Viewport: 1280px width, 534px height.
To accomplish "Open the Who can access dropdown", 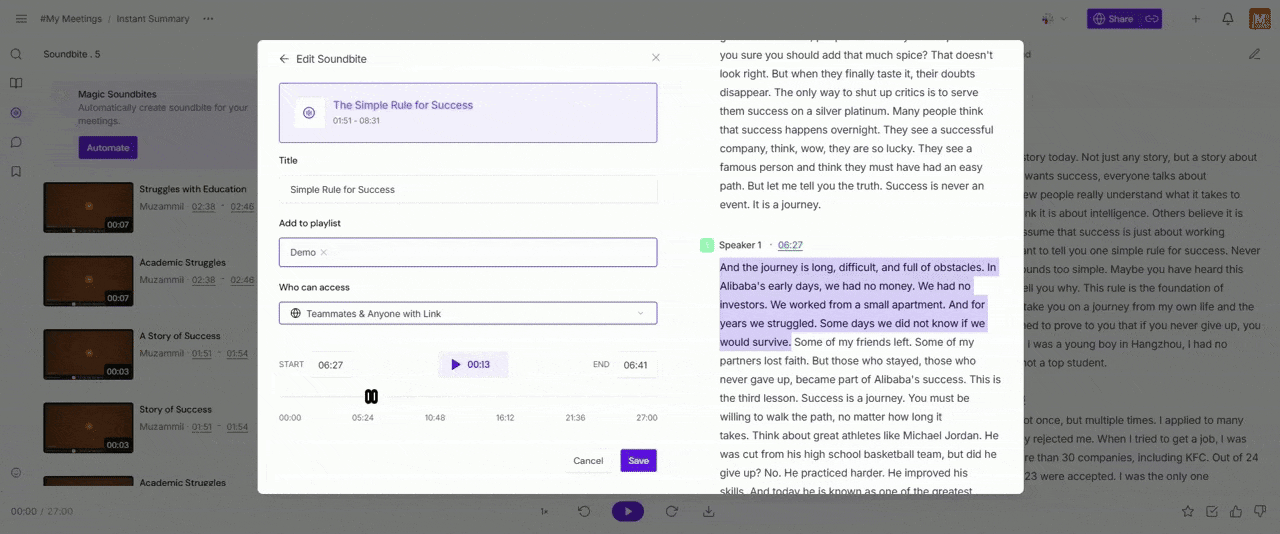I will 468,313.
